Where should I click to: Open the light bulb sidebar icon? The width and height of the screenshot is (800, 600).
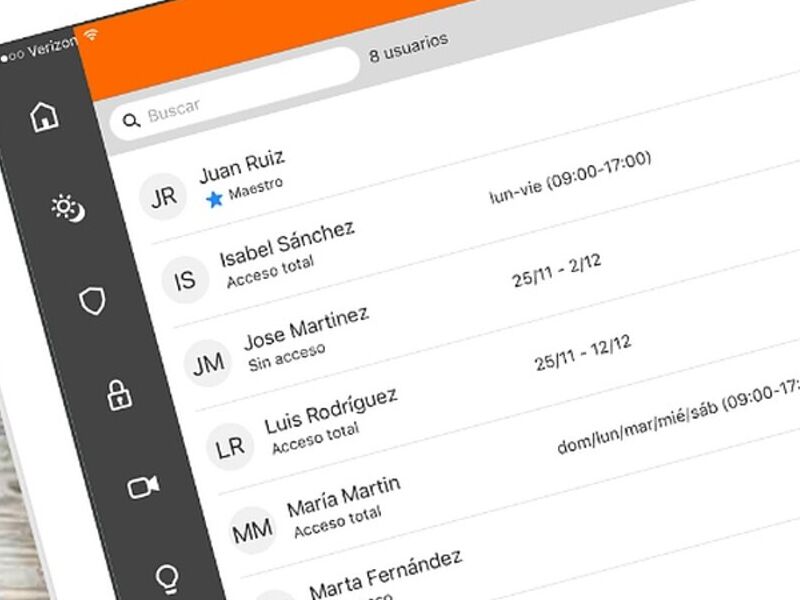pyautogui.click(x=167, y=579)
